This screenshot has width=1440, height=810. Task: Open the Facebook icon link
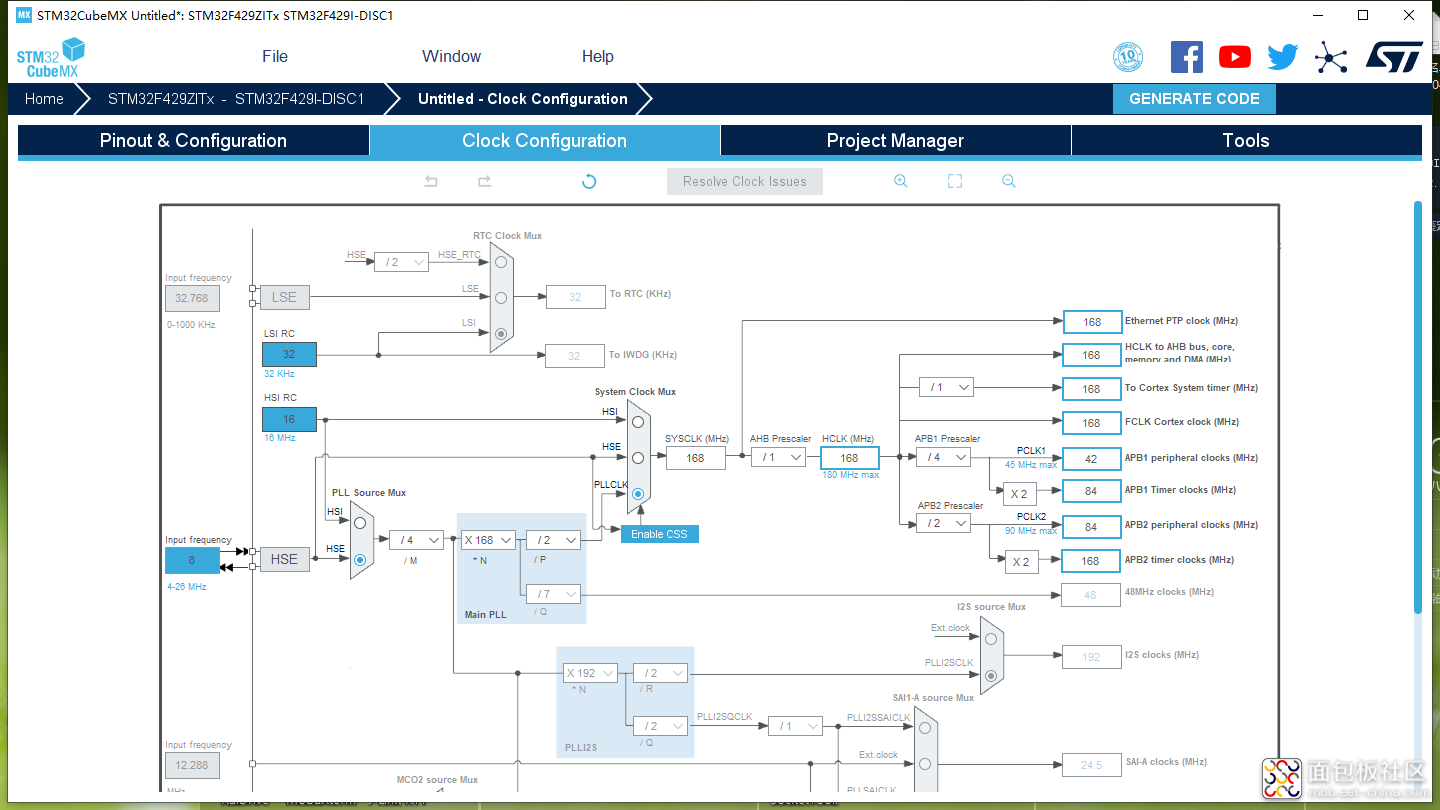click(1187, 57)
